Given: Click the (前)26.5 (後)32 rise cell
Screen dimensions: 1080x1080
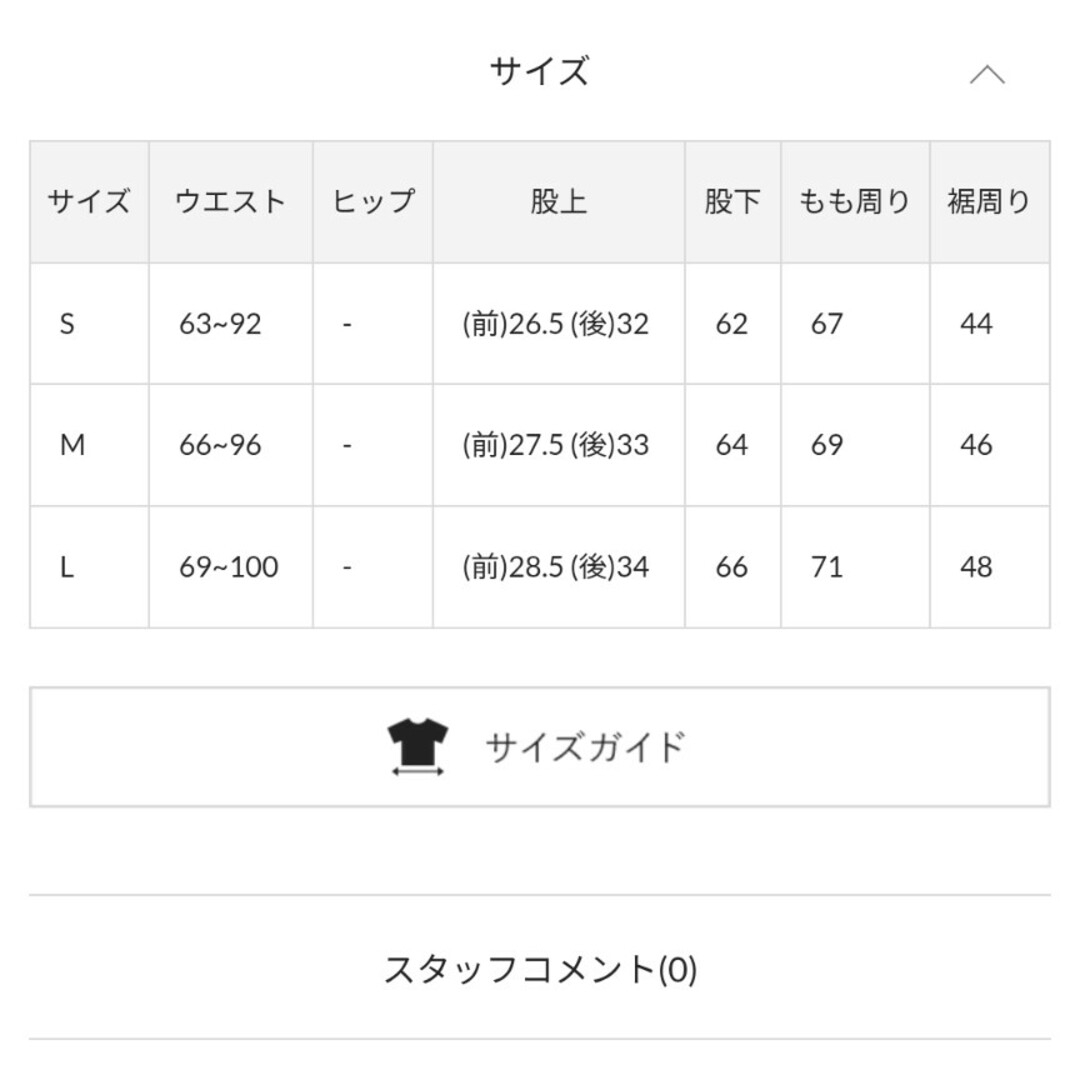Looking at the screenshot, I should pyautogui.click(x=559, y=324).
